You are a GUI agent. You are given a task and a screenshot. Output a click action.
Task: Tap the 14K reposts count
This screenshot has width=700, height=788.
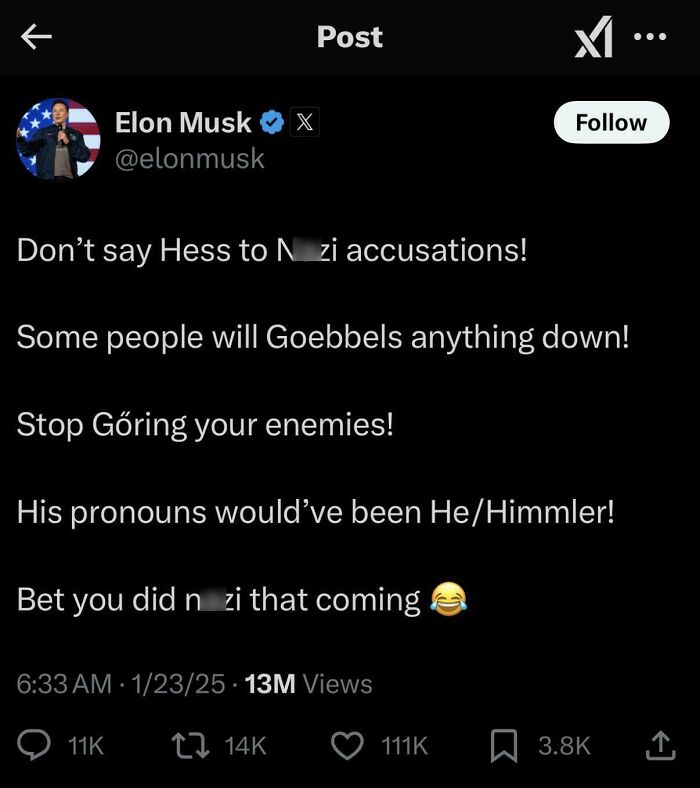tap(245, 746)
